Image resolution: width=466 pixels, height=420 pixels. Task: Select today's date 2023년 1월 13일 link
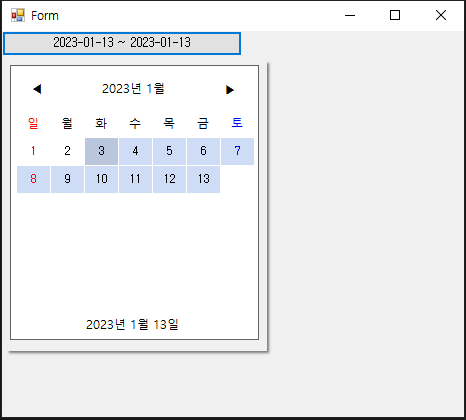(x=132, y=324)
